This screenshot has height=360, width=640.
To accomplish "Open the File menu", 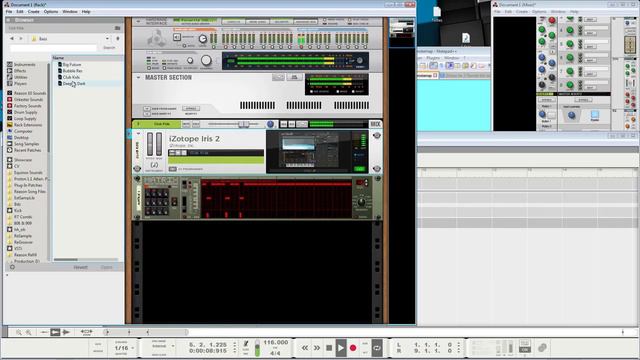I will coord(9,12).
